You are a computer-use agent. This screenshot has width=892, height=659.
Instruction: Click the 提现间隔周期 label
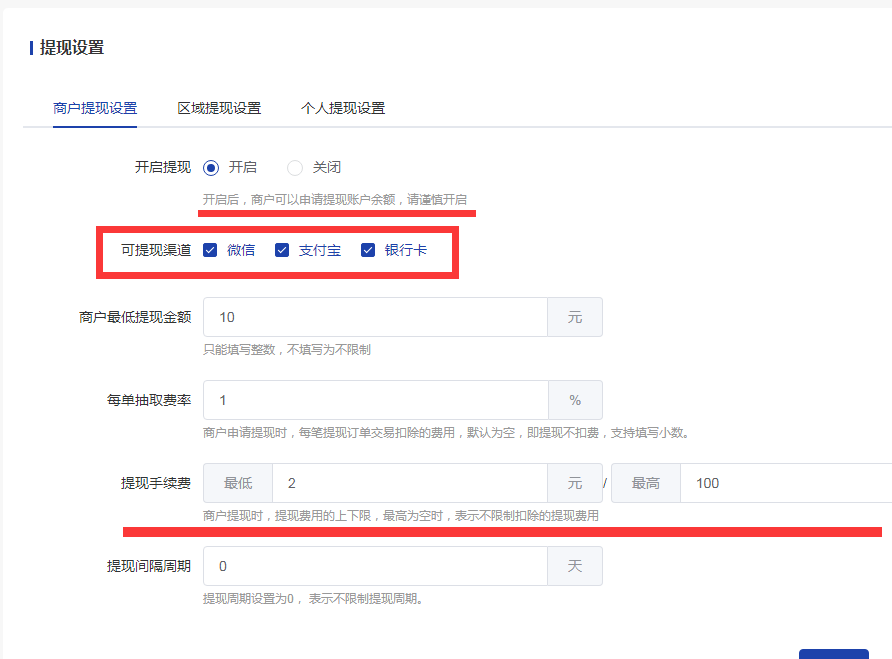point(149,566)
